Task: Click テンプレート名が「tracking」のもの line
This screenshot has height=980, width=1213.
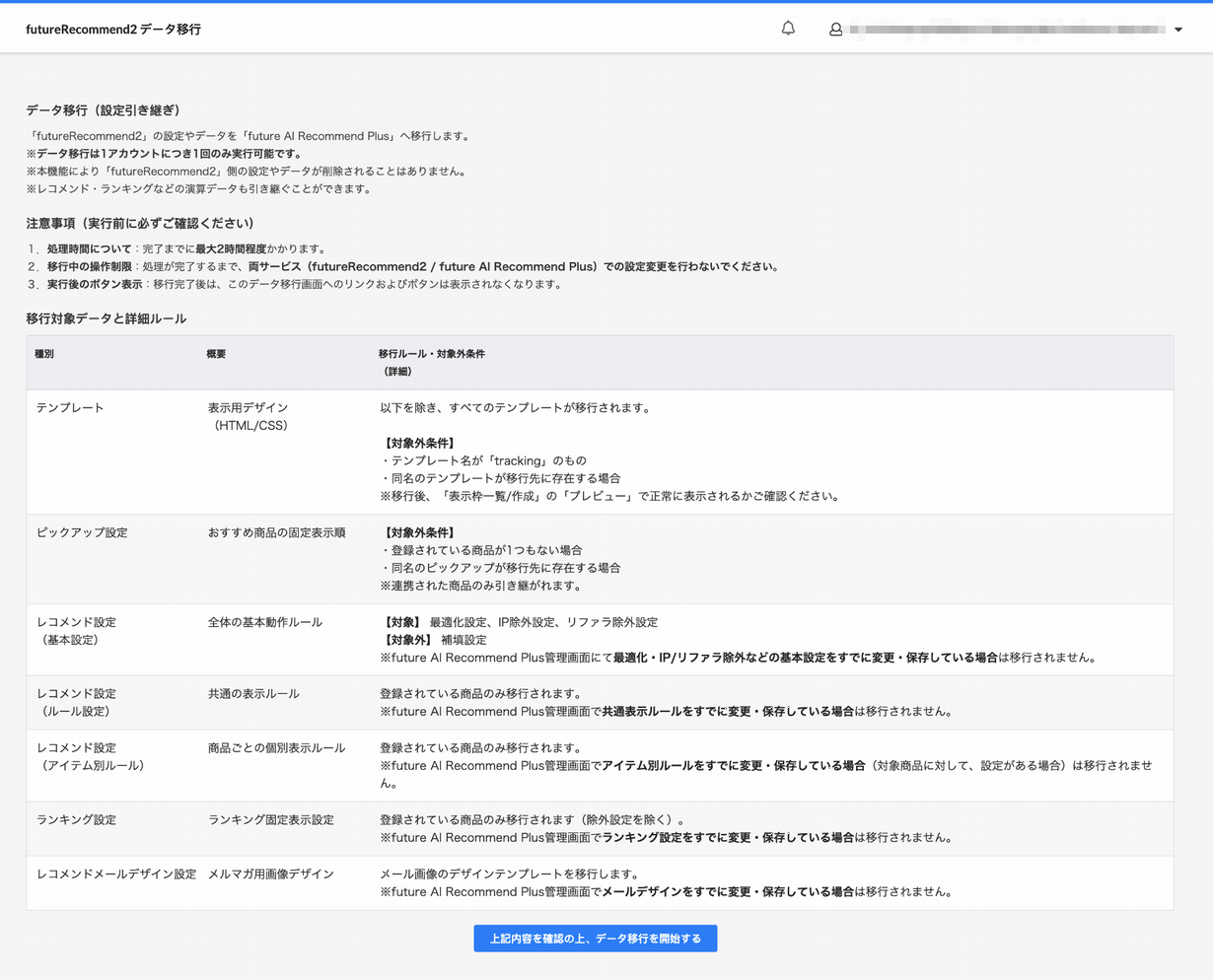Action: click(483, 460)
